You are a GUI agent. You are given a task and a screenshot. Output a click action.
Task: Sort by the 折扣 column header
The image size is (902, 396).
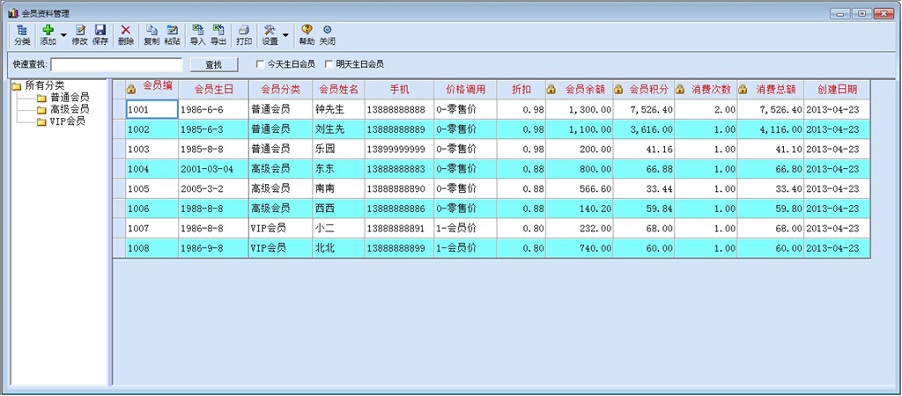522,90
